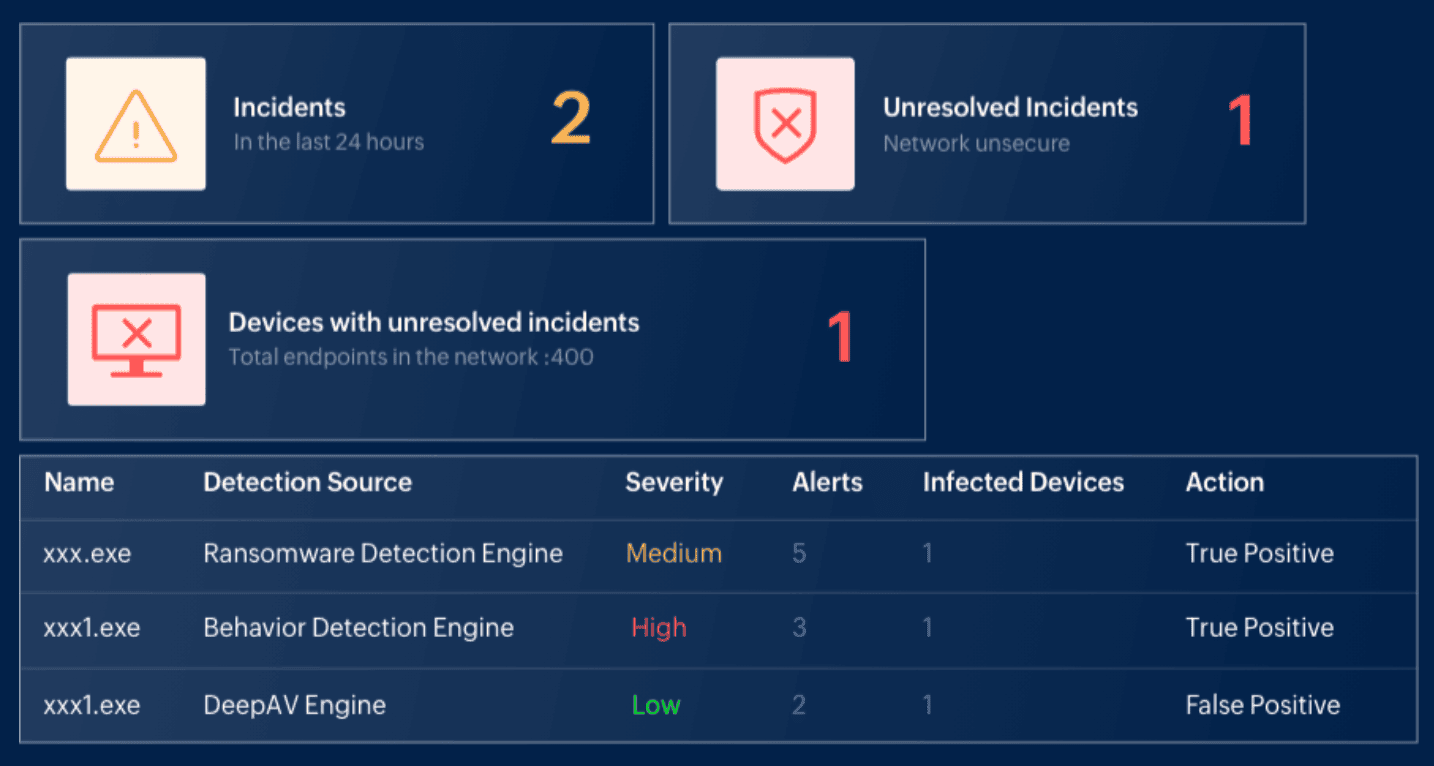Open the xxx.exe incident entry
Viewport: 1434px width, 766px height.
tap(87, 553)
